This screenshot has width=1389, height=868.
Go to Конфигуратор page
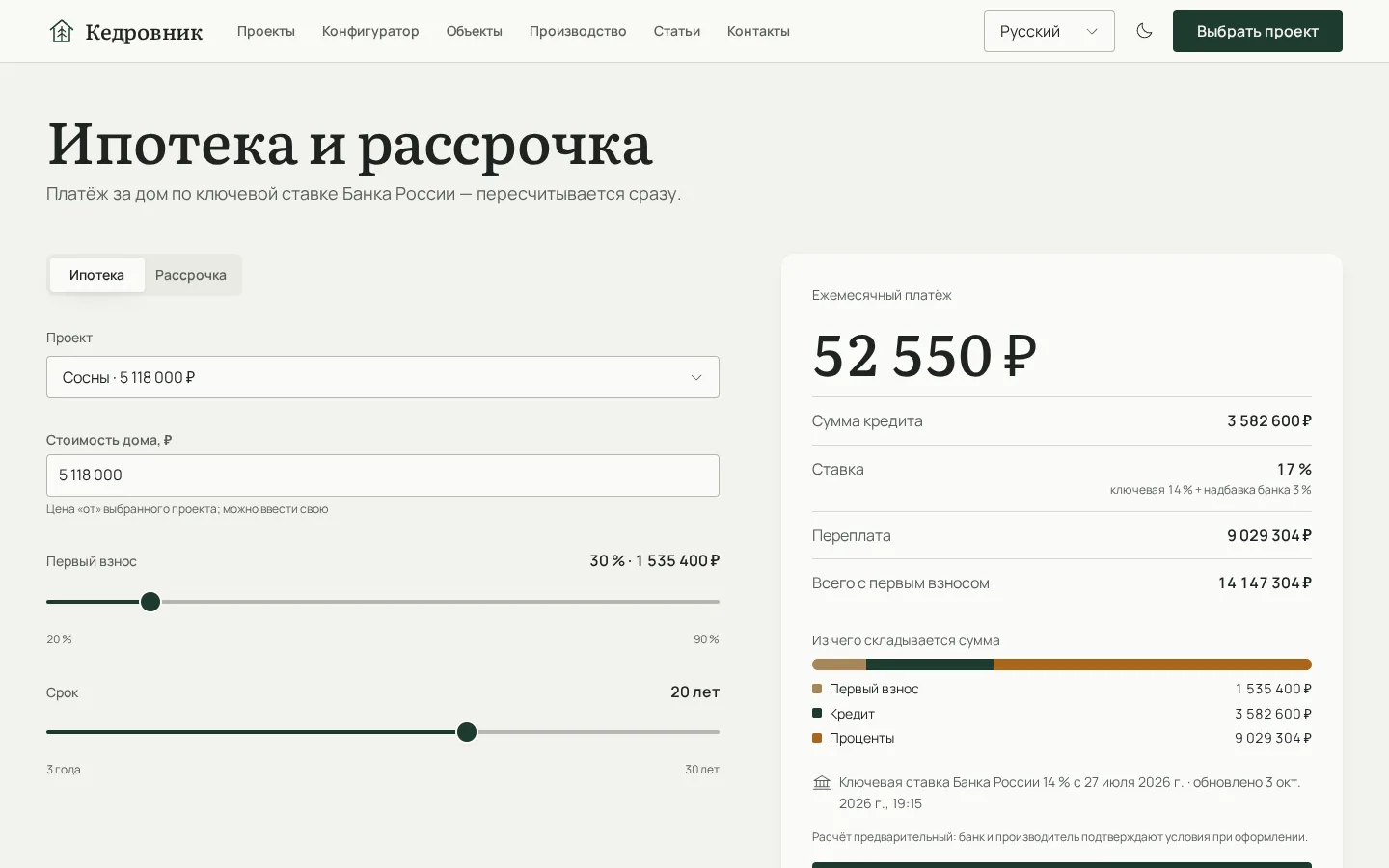pyautogui.click(x=370, y=31)
